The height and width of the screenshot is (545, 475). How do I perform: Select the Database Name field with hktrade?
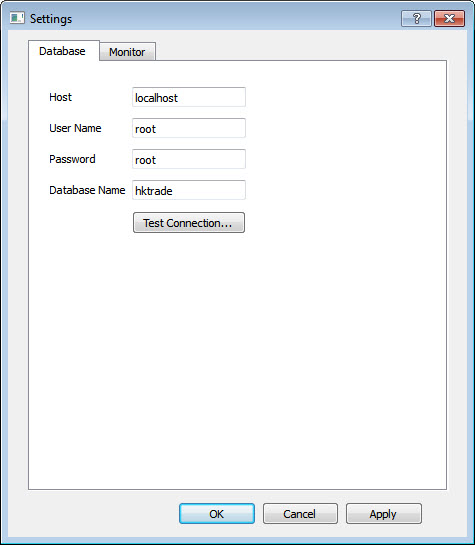(189, 190)
